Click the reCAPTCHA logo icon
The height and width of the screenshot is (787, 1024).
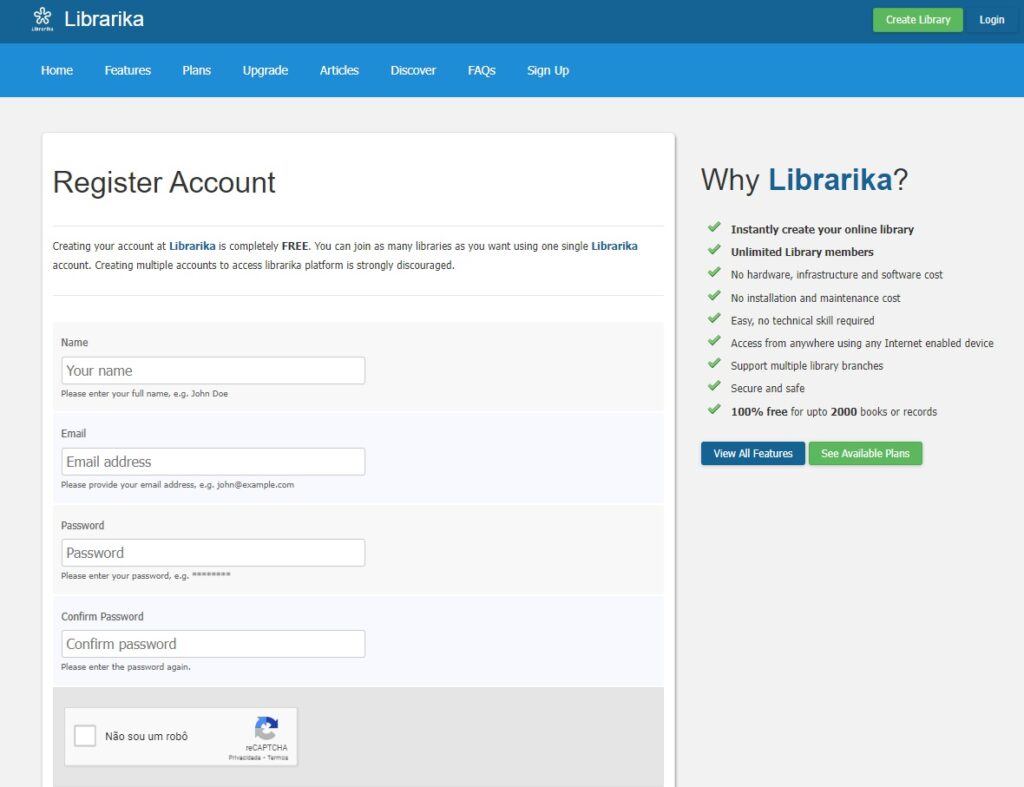(266, 728)
